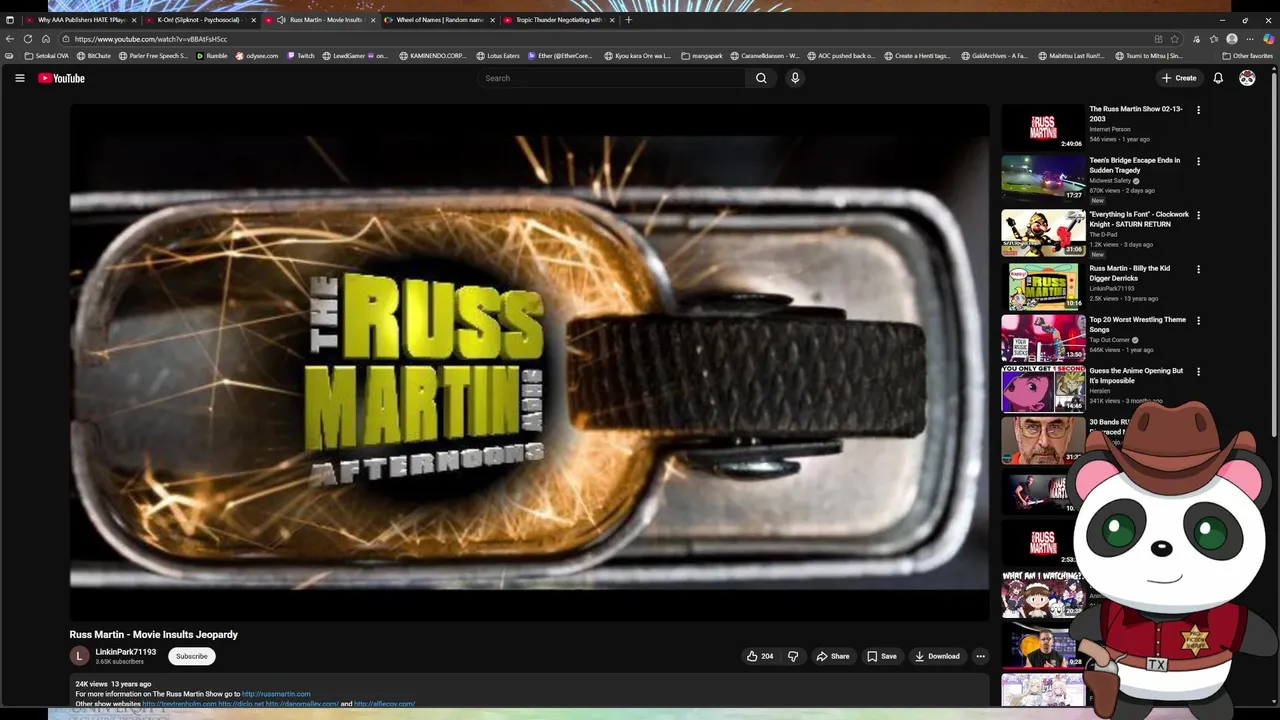
Task: Follow the alfiecoy.com description link
Action: click(x=384, y=704)
